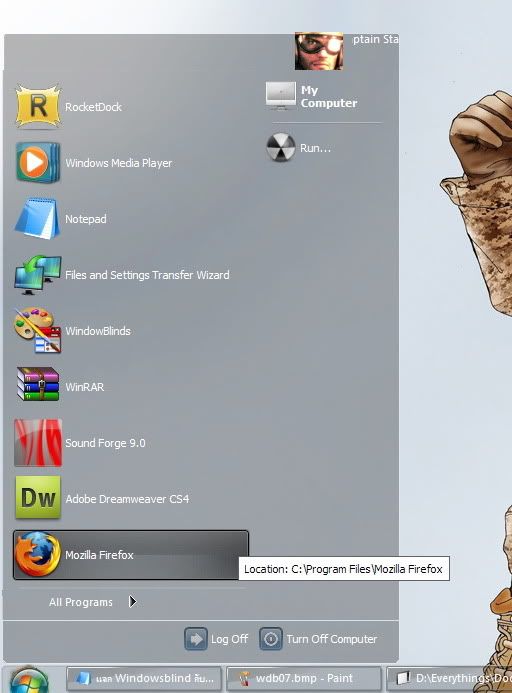Launch Windows Media Player icon
This screenshot has height=693, width=512.
pos(38,163)
